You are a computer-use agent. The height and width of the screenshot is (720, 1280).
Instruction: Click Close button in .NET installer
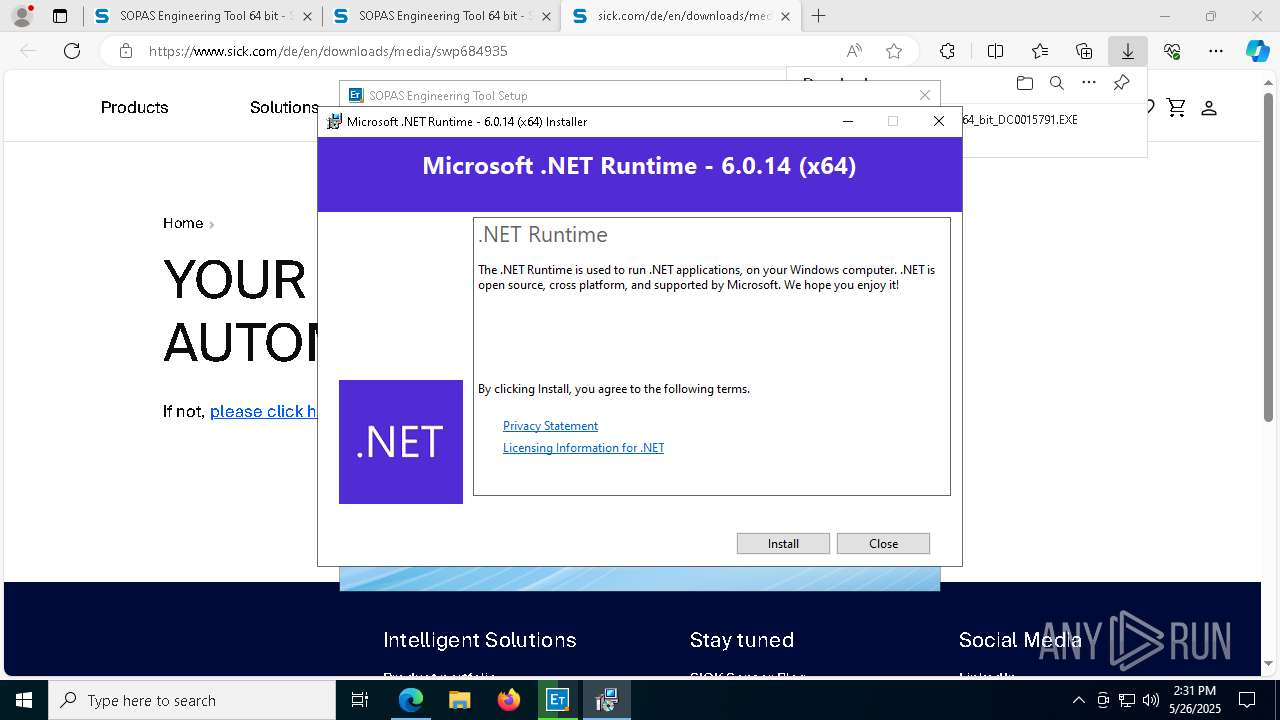tap(883, 543)
